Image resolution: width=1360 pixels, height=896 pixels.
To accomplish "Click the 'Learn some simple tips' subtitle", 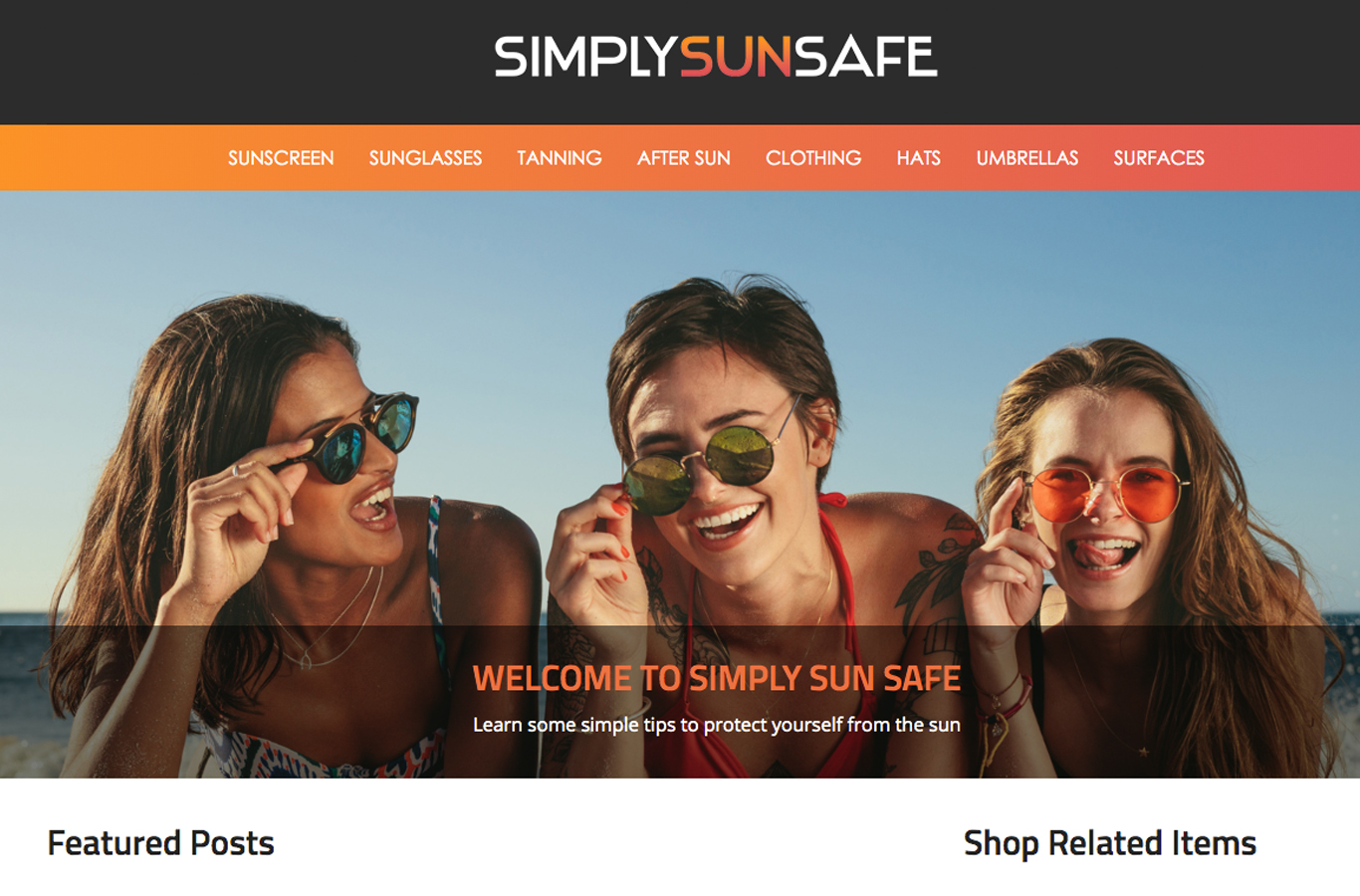I will tap(717, 725).
